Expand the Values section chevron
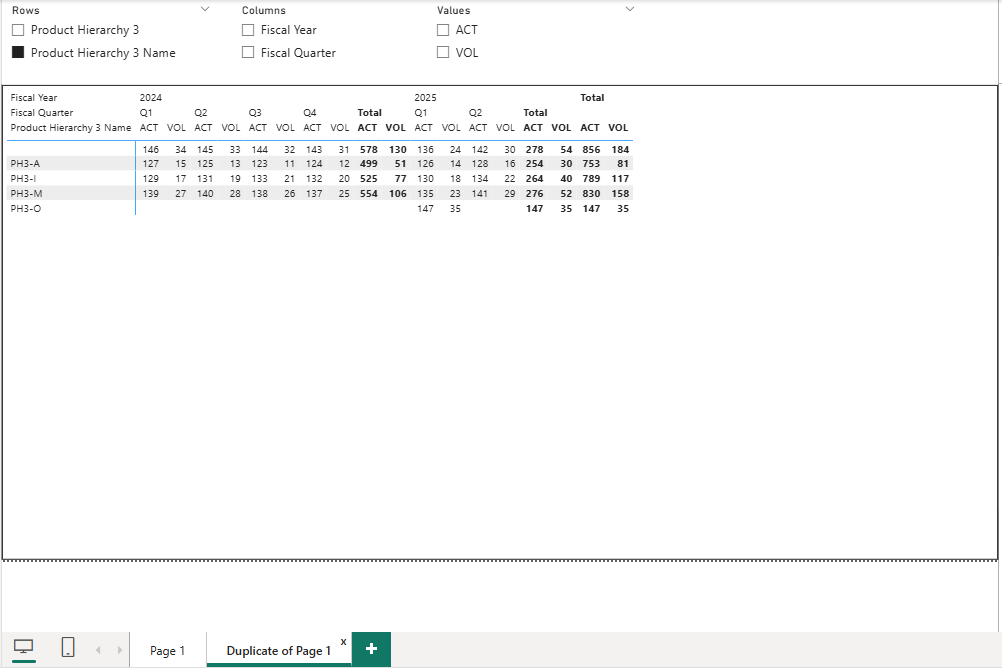Viewport: 1002px width, 668px height. click(630, 9)
